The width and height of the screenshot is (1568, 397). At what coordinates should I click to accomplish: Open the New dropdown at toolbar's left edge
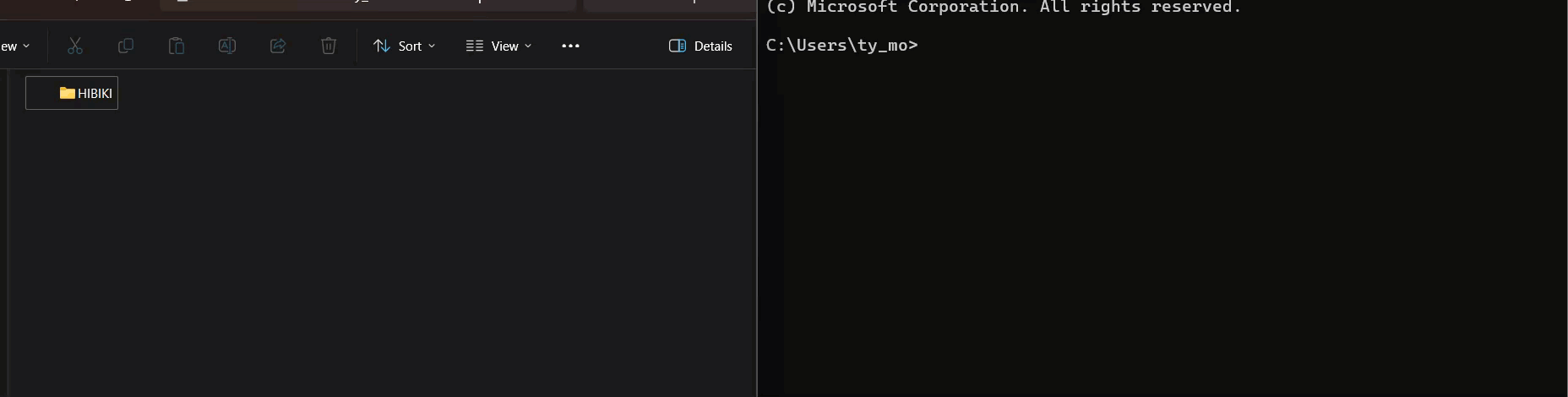pos(15,46)
